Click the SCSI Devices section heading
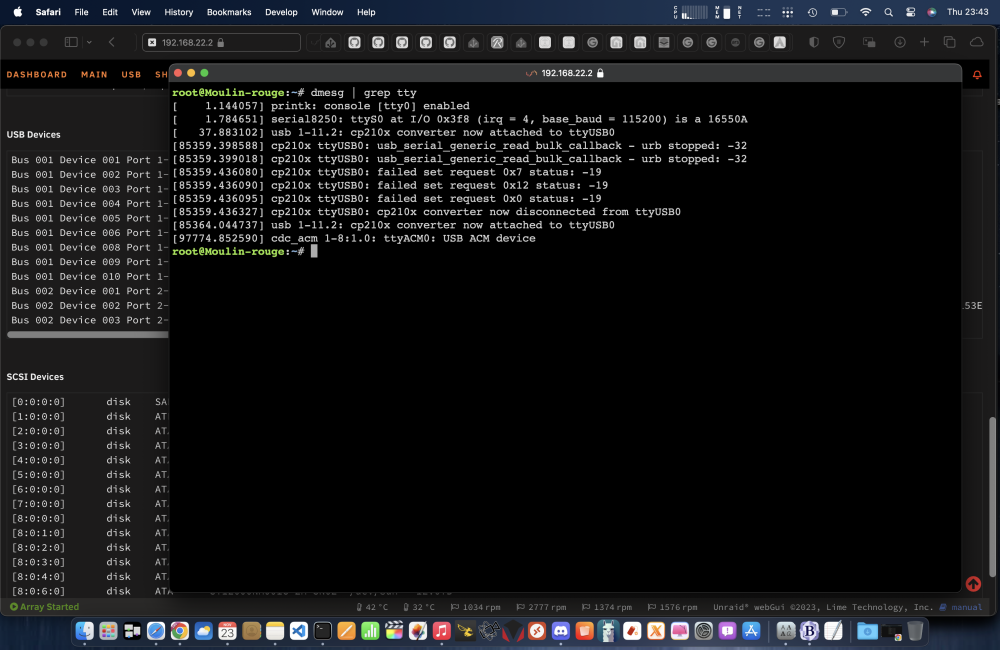Screen dimensions: 1000x650 coord(35,377)
